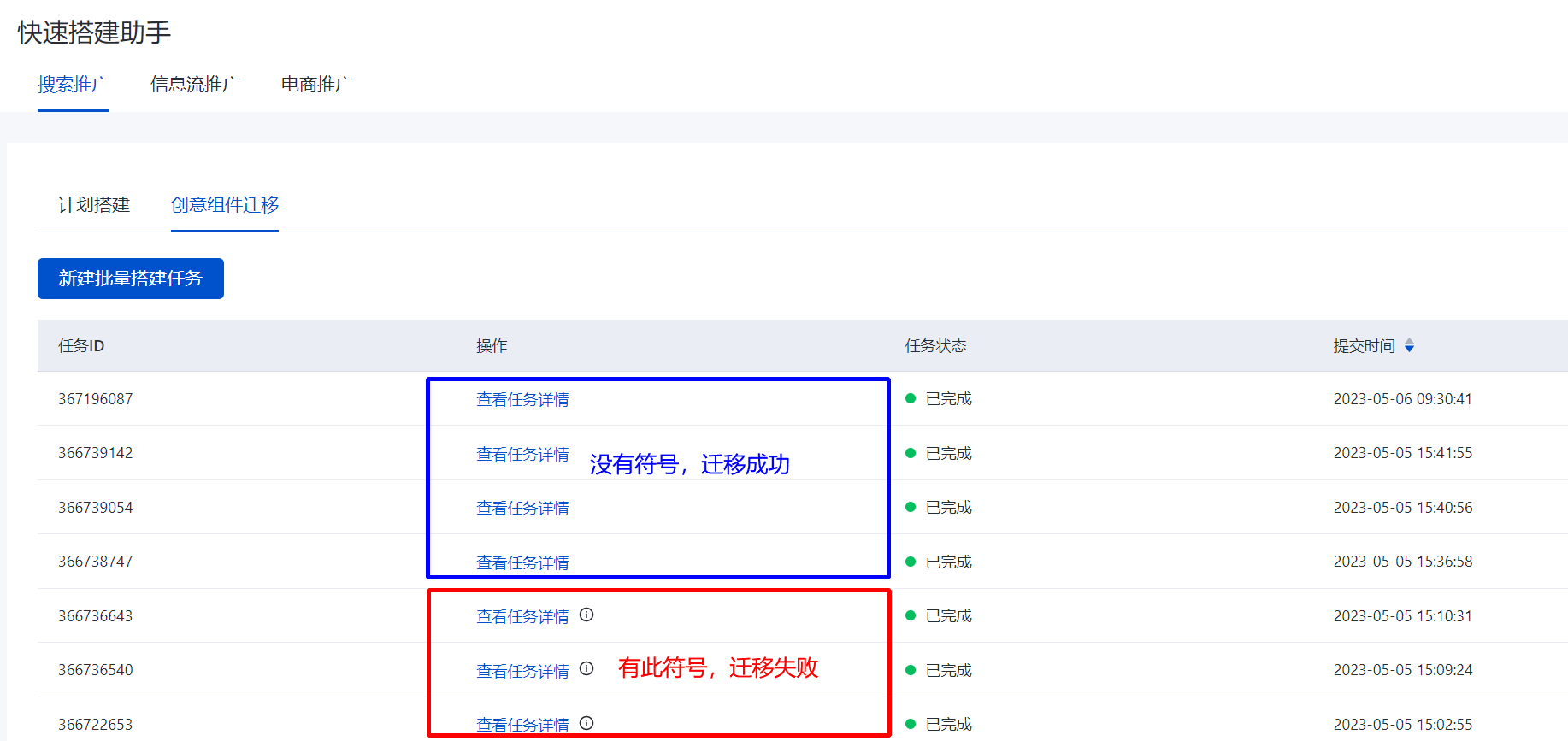Click info icon for task 366736540
The width and height of the screenshot is (1568, 741).
(587, 668)
